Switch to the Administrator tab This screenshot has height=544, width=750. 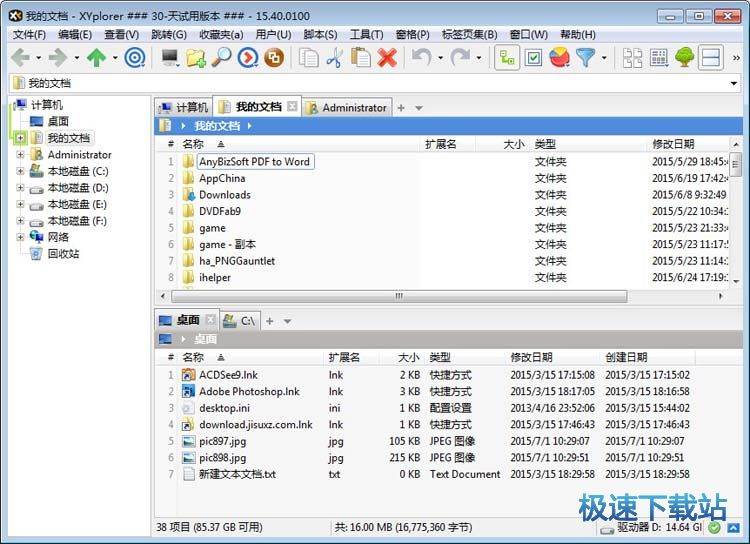click(347, 107)
